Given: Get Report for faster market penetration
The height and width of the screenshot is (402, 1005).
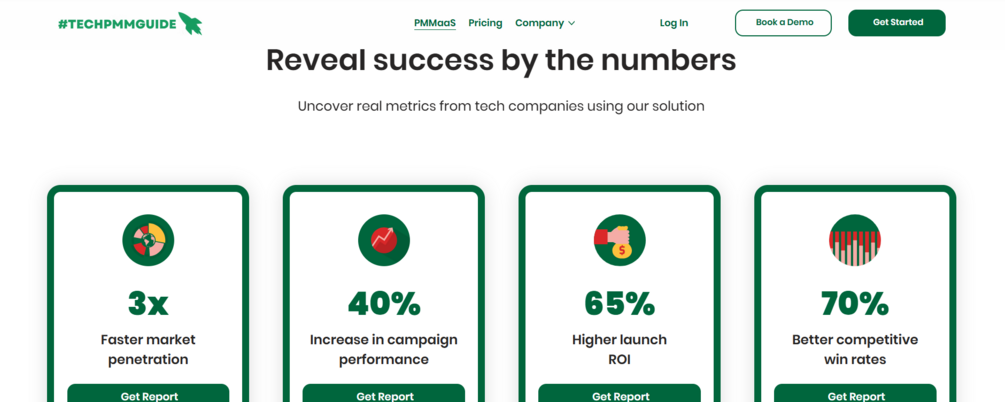Looking at the screenshot, I should (148, 394).
